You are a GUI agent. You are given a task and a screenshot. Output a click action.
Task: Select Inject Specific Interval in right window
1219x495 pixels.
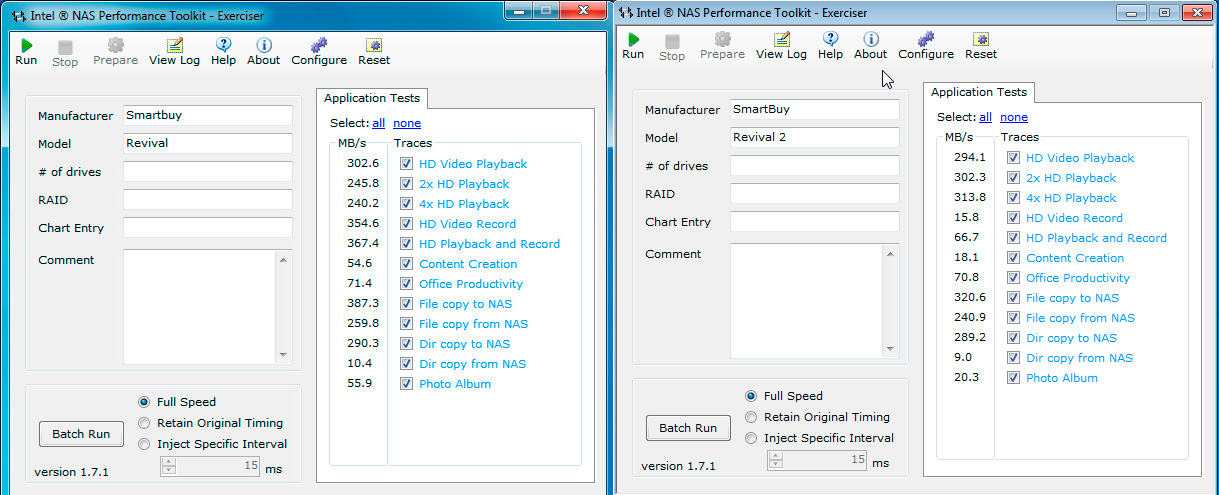point(751,438)
